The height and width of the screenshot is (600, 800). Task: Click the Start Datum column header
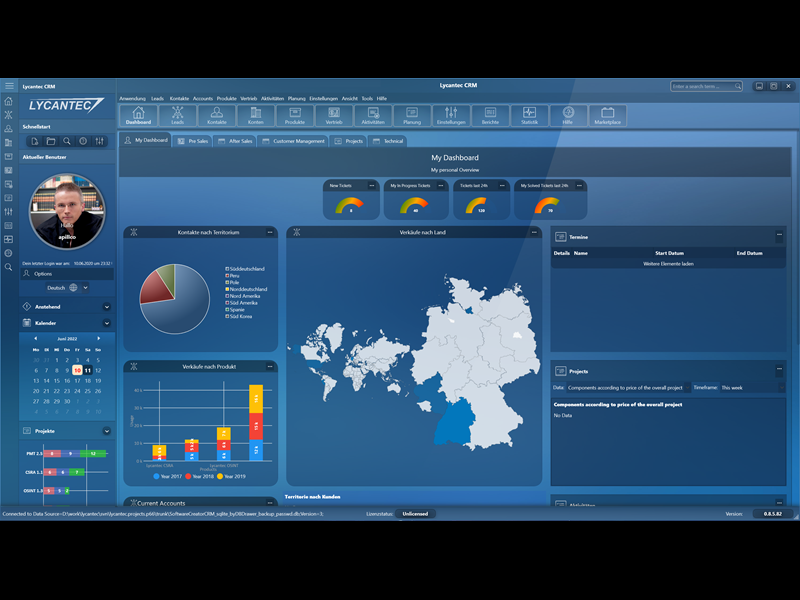coord(669,253)
